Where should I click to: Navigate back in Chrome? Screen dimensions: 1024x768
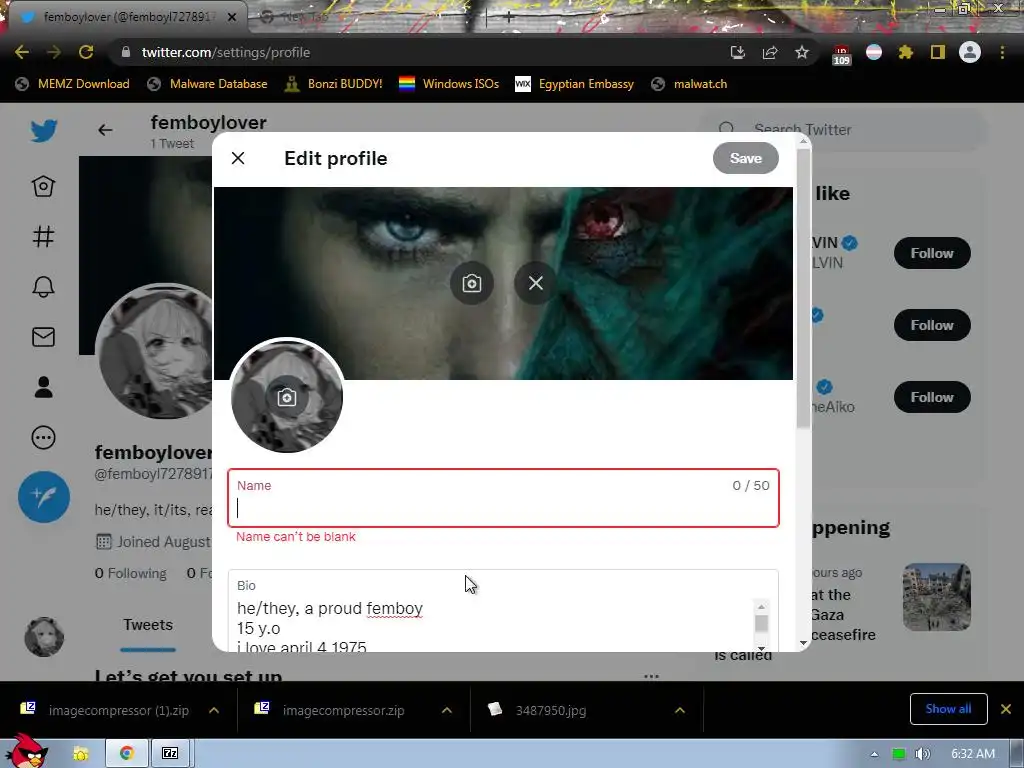(x=22, y=52)
